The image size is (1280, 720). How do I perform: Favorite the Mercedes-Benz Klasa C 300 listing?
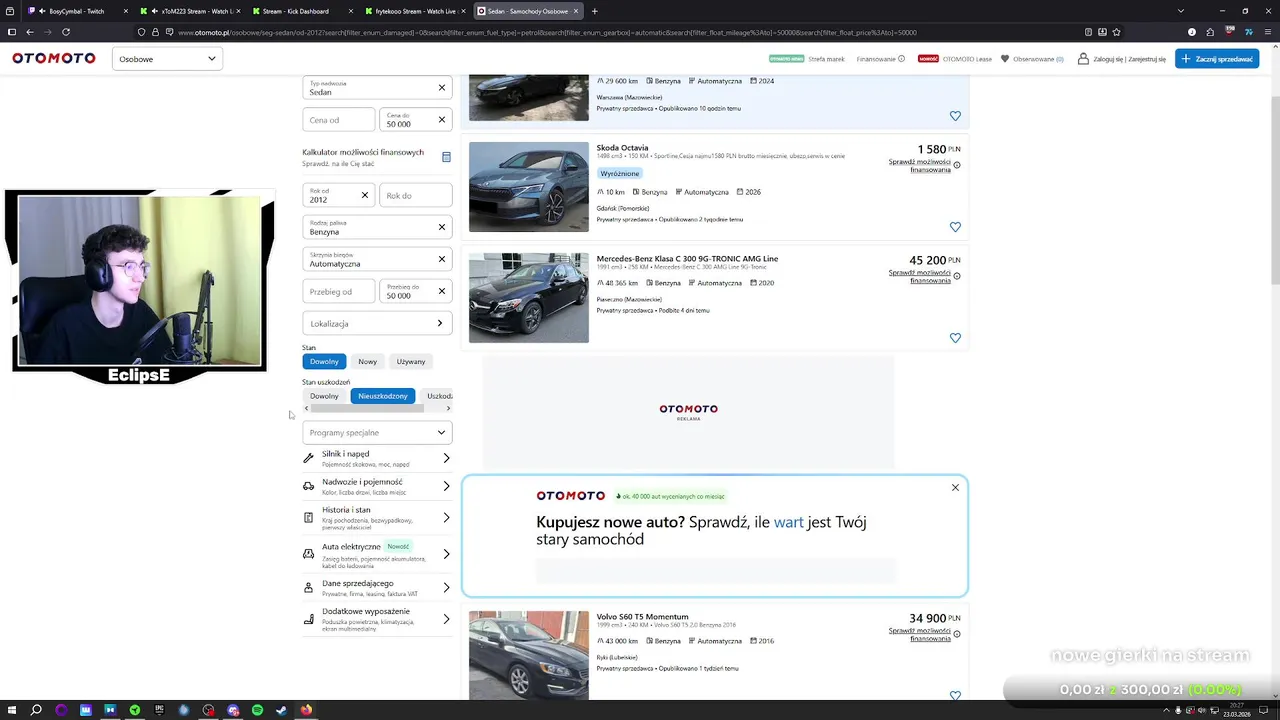coord(955,338)
